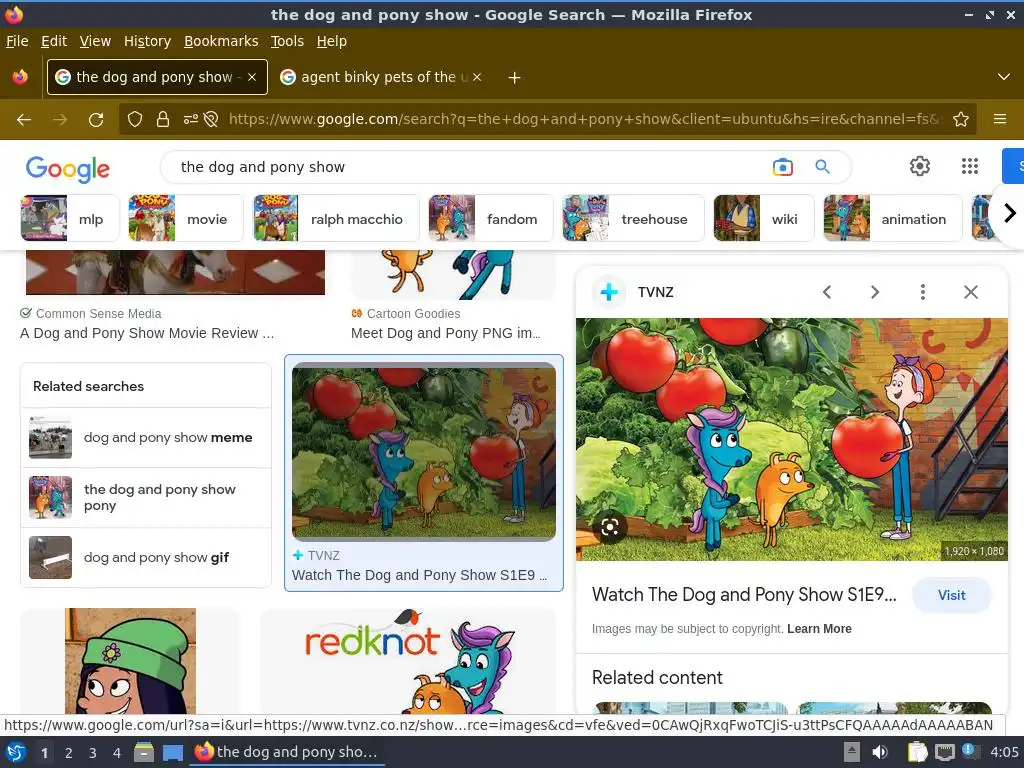Image resolution: width=1024 pixels, height=768 pixels.
Task: Open 'A Dog and Pony Show Movie Review' result
Action: click(x=147, y=333)
